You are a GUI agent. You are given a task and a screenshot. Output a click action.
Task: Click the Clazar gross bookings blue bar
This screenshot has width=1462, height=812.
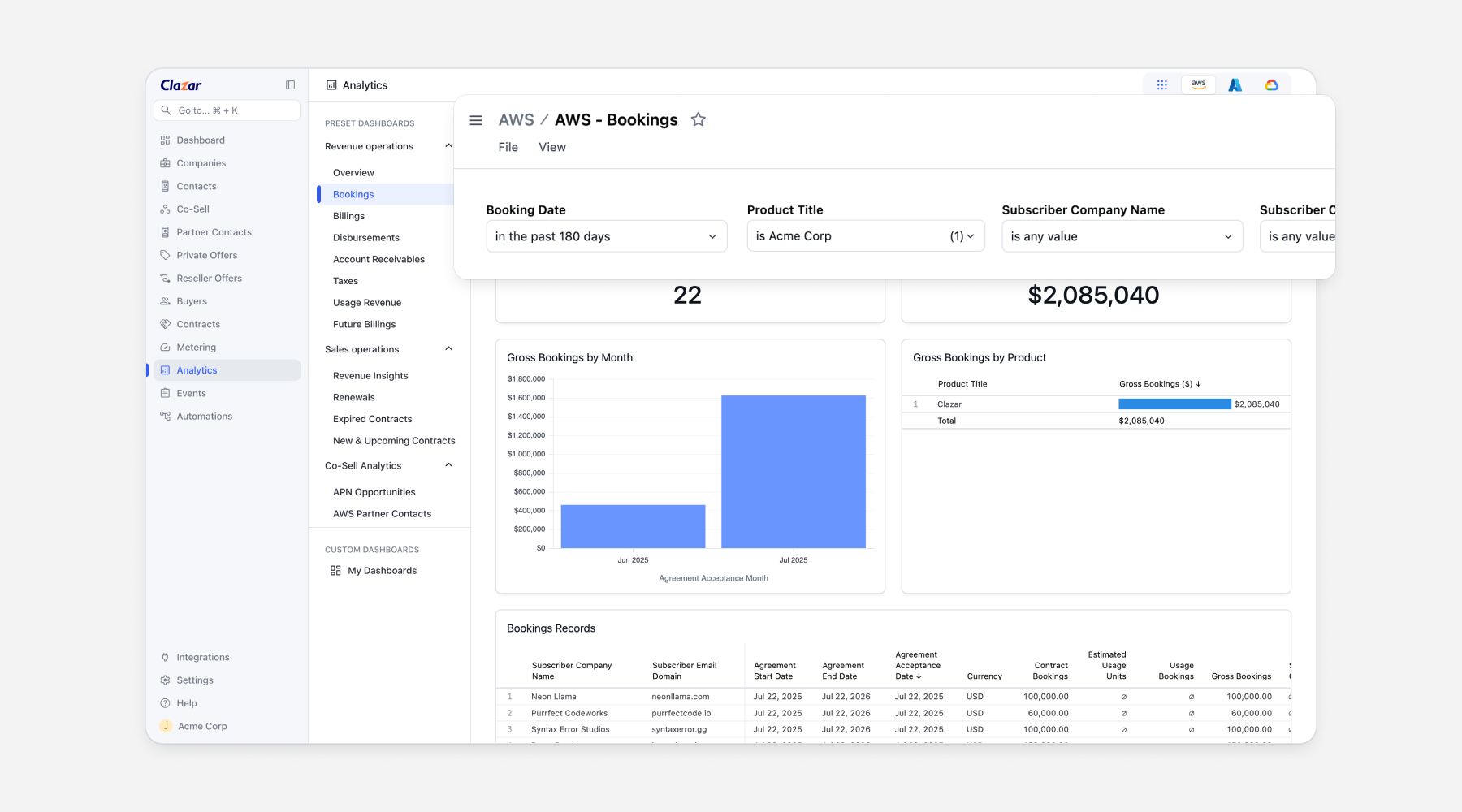point(1174,404)
